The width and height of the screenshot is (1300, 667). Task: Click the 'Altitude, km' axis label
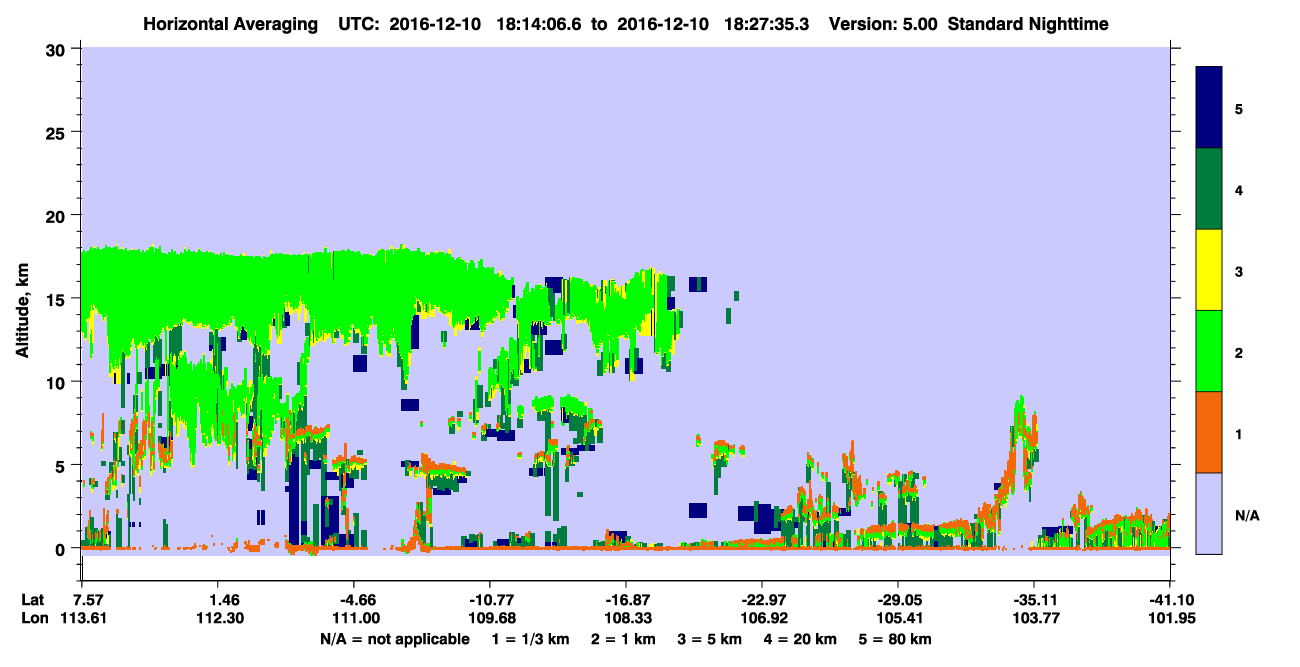coord(22,313)
